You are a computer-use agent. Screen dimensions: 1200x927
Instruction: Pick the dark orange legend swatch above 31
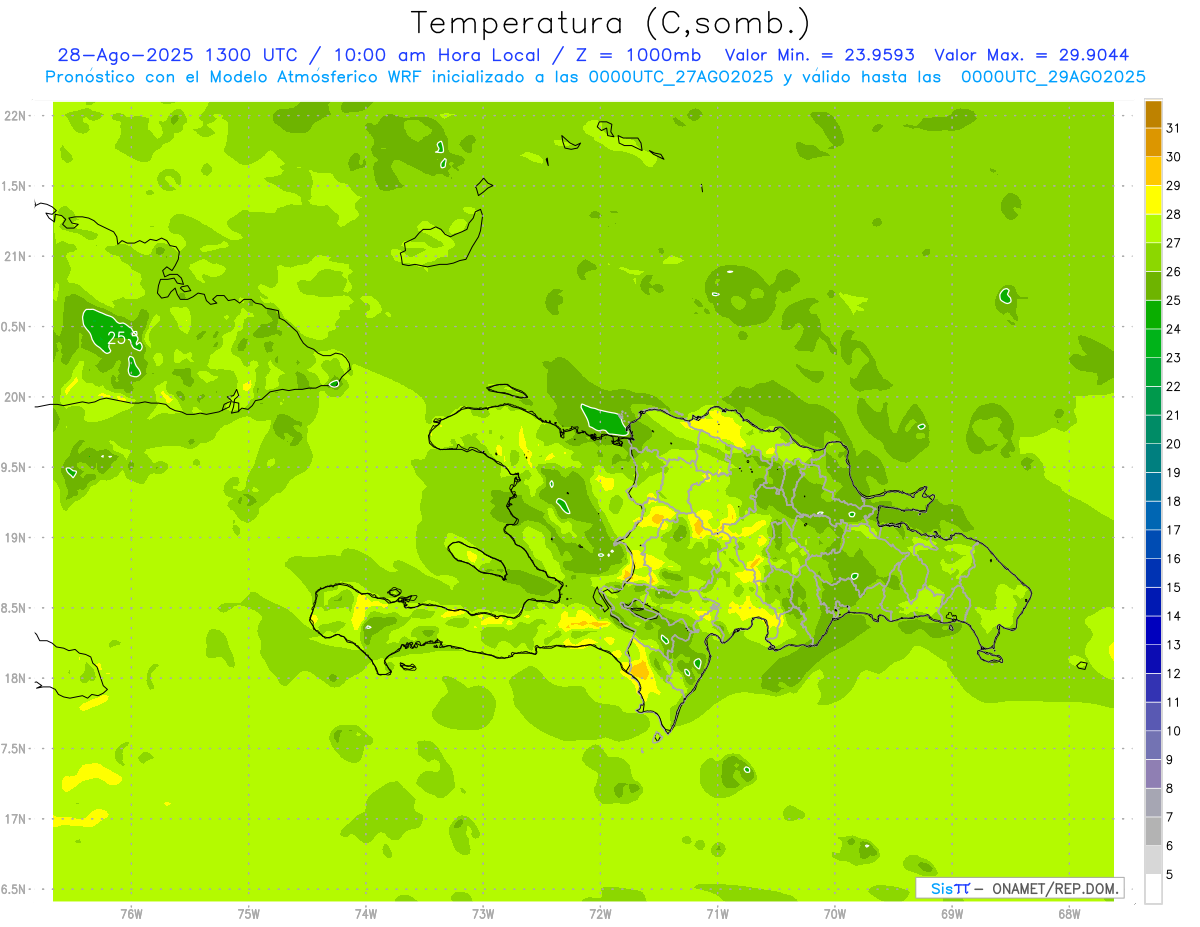click(1153, 113)
